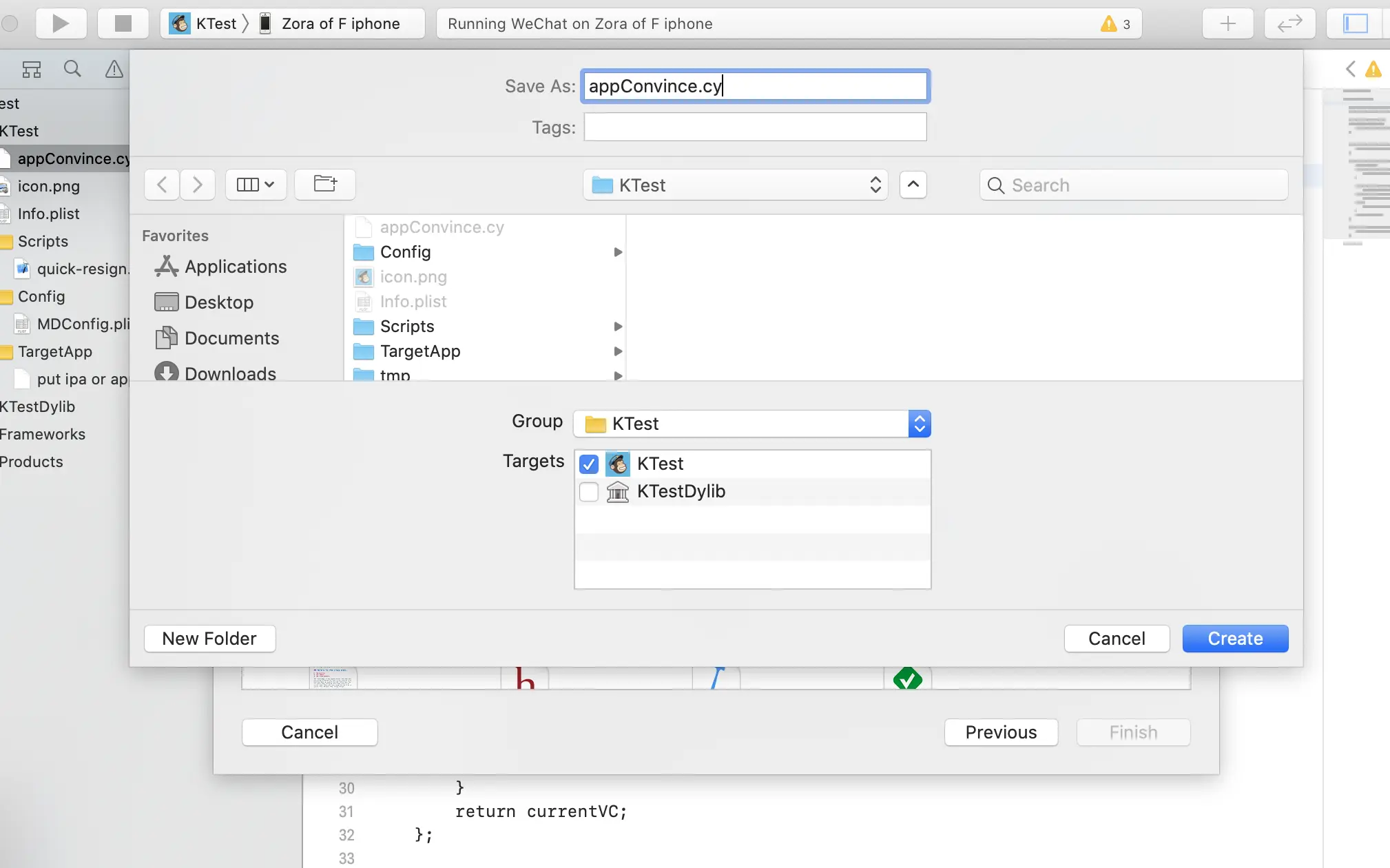Open the code review arrows icon

[1289, 23]
